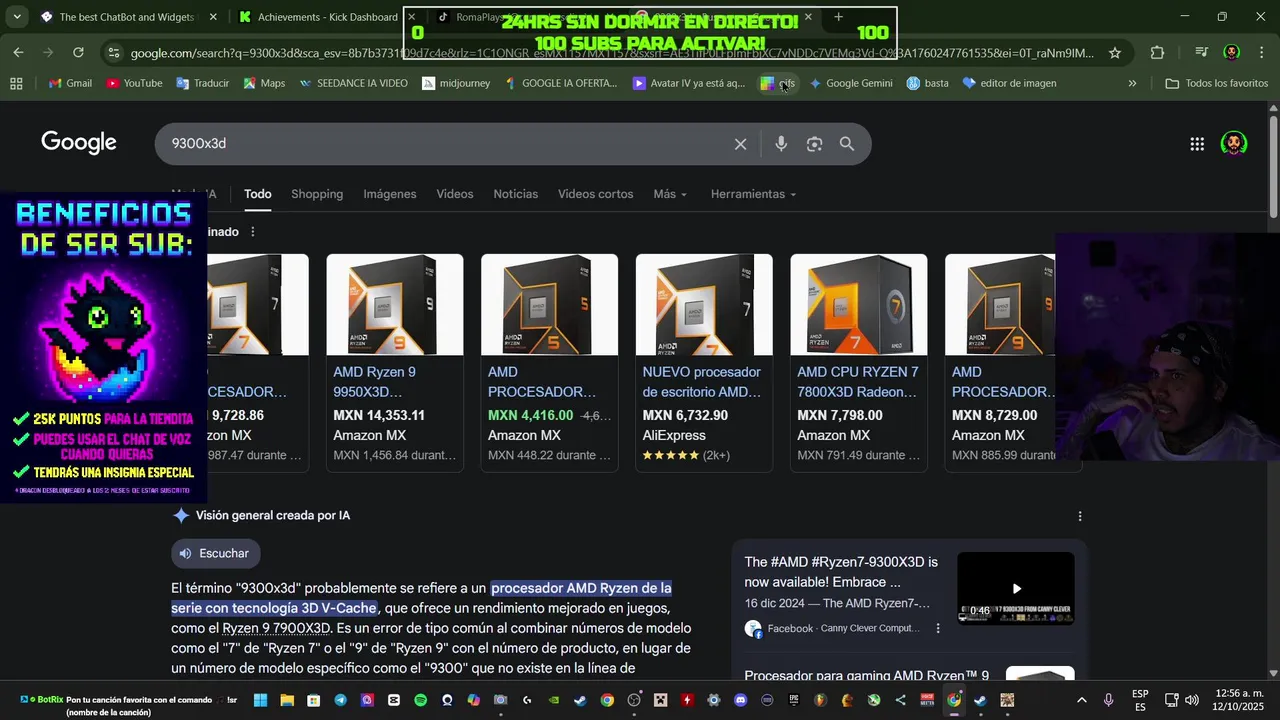Open the editor de imagen bookmark
The height and width of the screenshot is (720, 1280).
tap(1009, 84)
